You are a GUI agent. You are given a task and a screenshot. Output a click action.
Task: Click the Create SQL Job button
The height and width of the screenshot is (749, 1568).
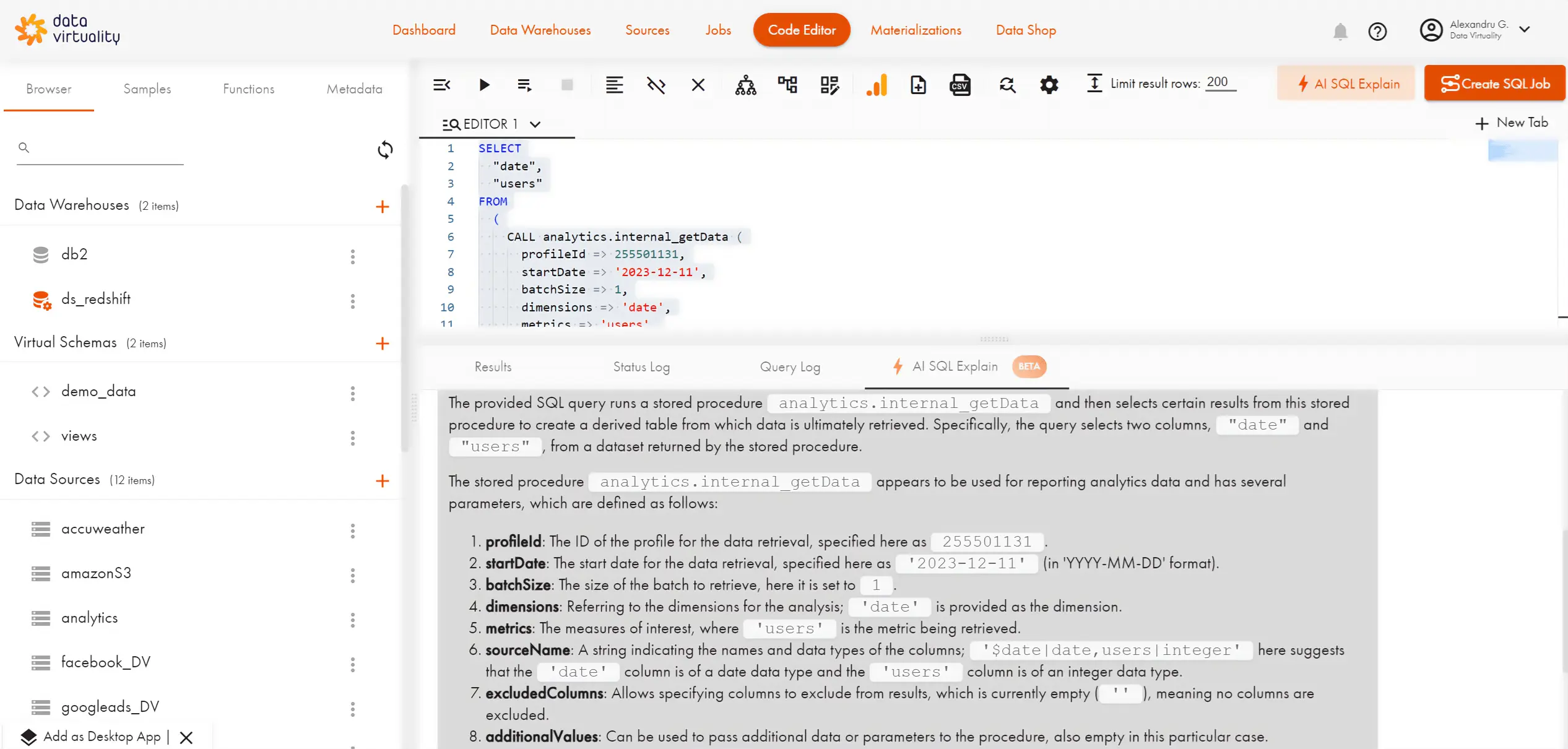[x=1494, y=84]
